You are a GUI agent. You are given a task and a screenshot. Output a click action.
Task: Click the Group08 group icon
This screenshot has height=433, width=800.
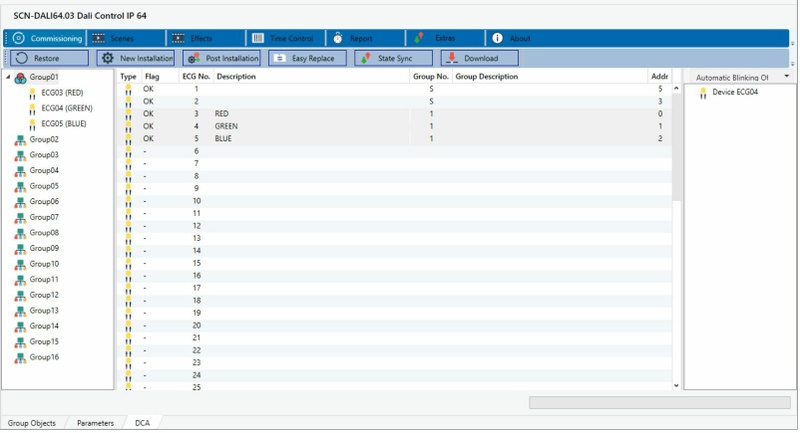tap(20, 234)
